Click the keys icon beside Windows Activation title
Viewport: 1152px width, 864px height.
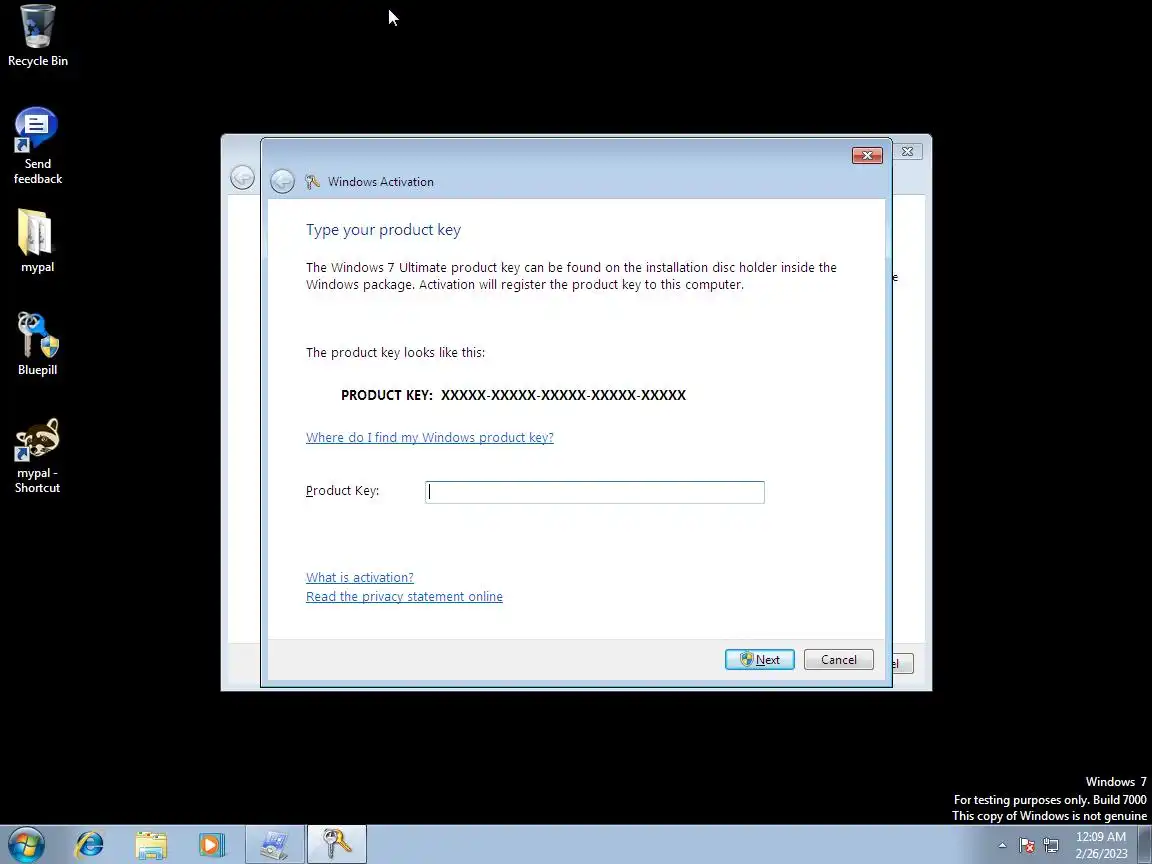coord(312,181)
